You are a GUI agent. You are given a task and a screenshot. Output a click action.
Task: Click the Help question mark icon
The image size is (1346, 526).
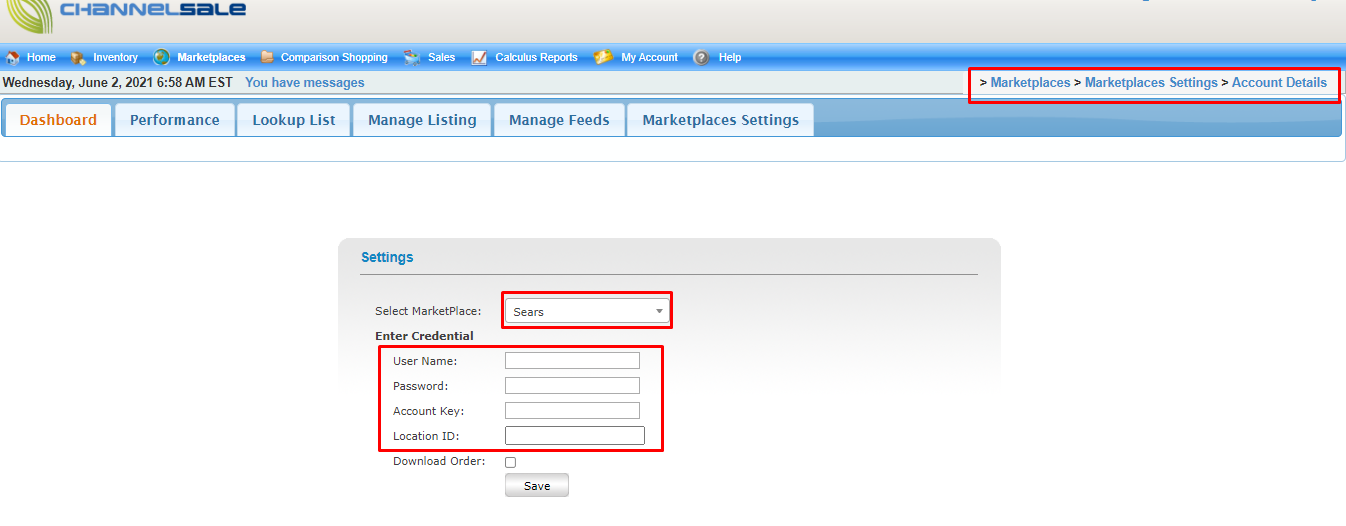tap(701, 58)
